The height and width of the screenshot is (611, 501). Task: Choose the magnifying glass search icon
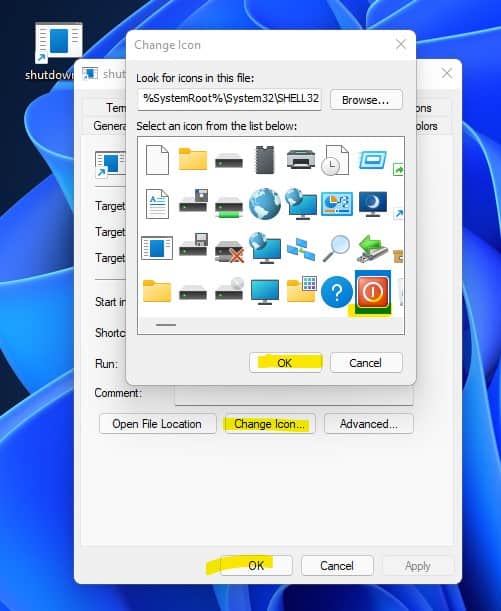(336, 248)
